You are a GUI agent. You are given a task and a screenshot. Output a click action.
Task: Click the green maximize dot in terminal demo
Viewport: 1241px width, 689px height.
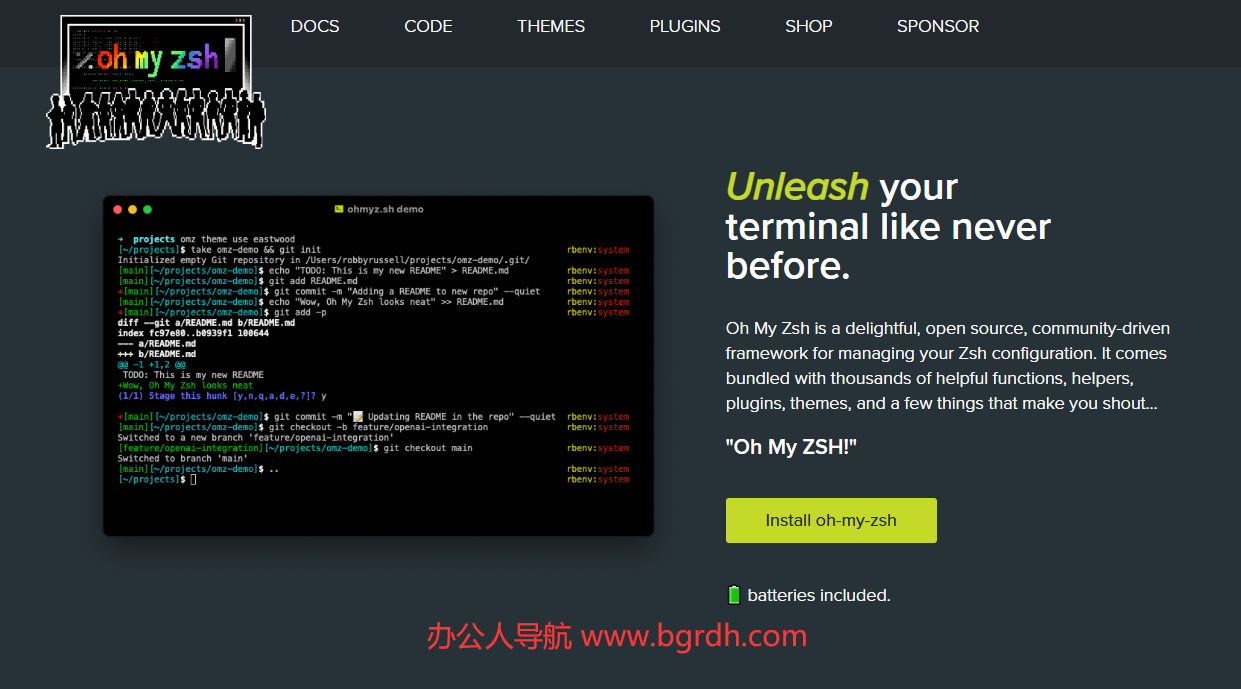pos(147,209)
